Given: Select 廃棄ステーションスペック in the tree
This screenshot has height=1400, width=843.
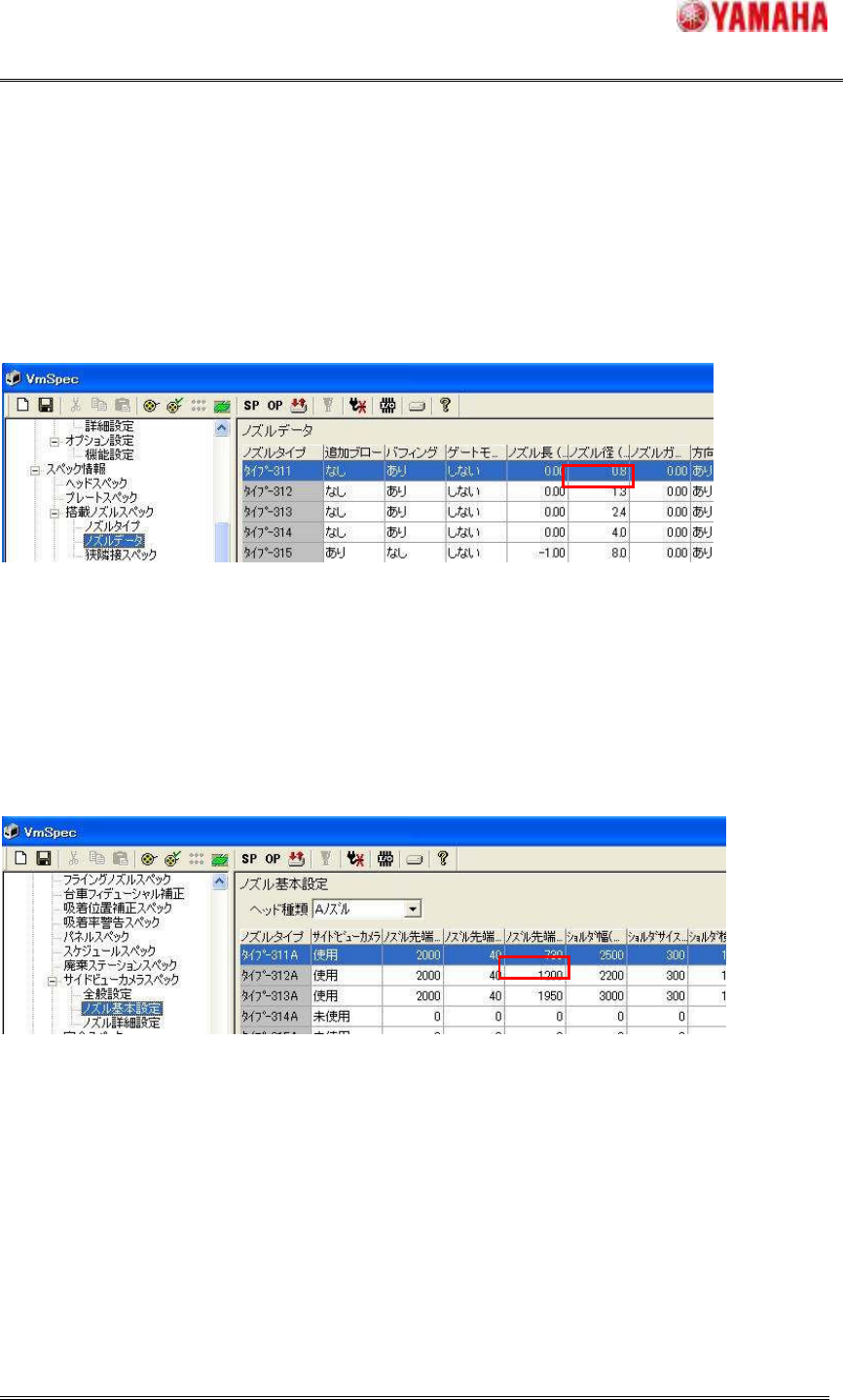Looking at the screenshot, I should (x=118, y=966).
